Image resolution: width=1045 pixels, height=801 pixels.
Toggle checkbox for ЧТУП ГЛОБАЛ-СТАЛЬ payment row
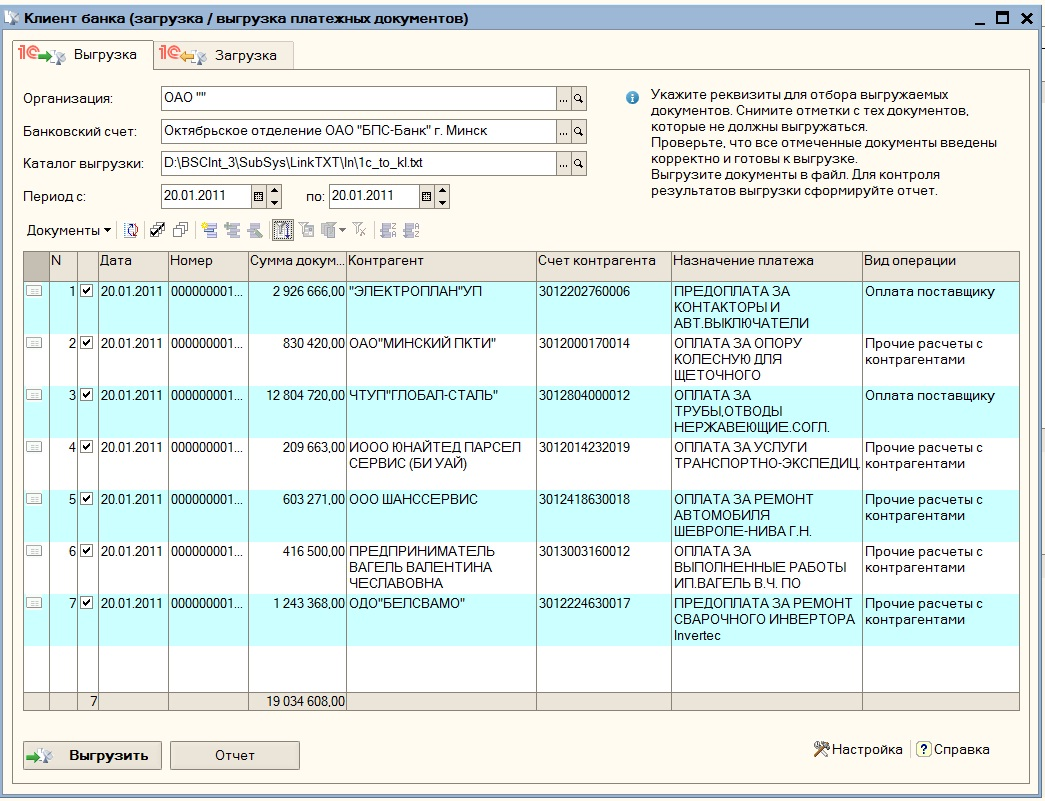86,395
